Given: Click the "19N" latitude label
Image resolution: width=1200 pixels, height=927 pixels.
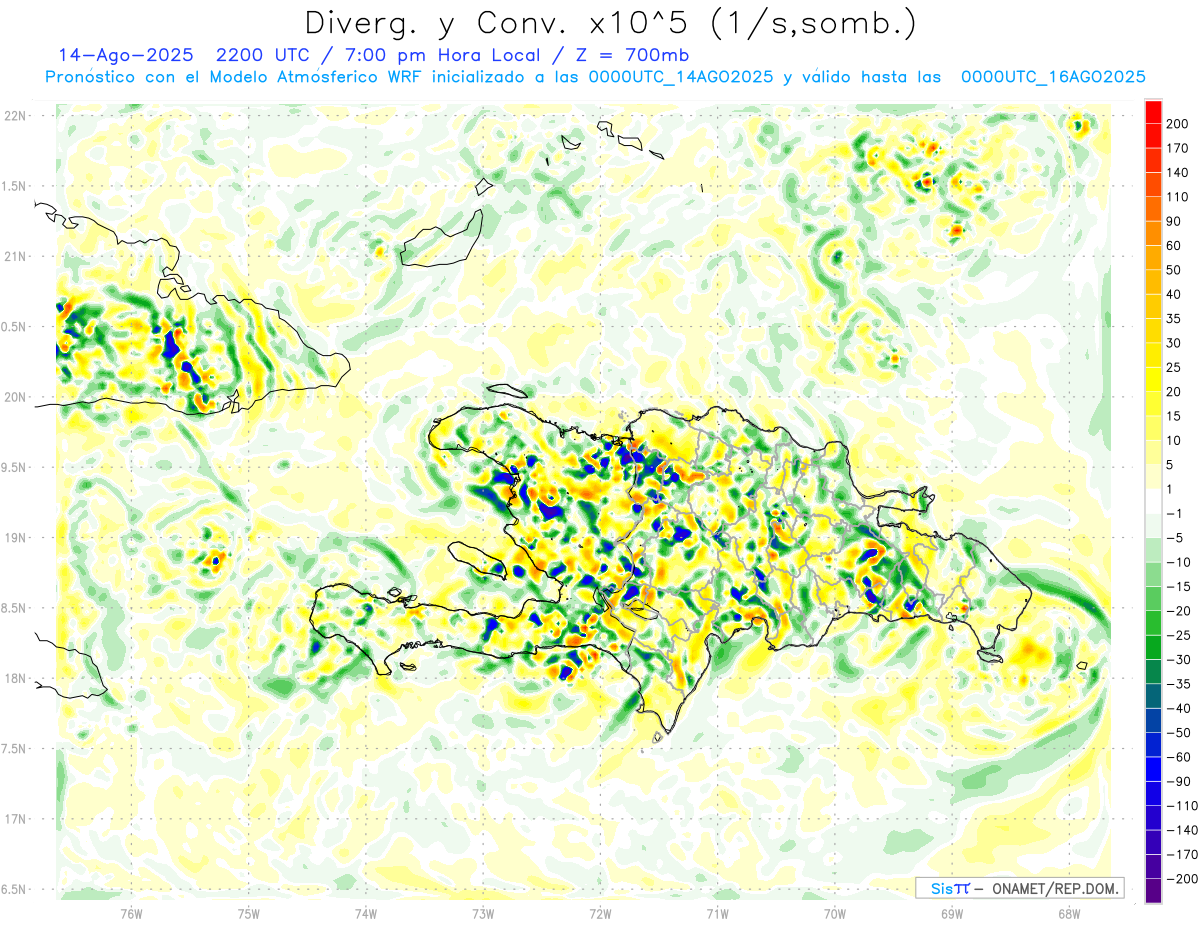Looking at the screenshot, I should point(14,537).
